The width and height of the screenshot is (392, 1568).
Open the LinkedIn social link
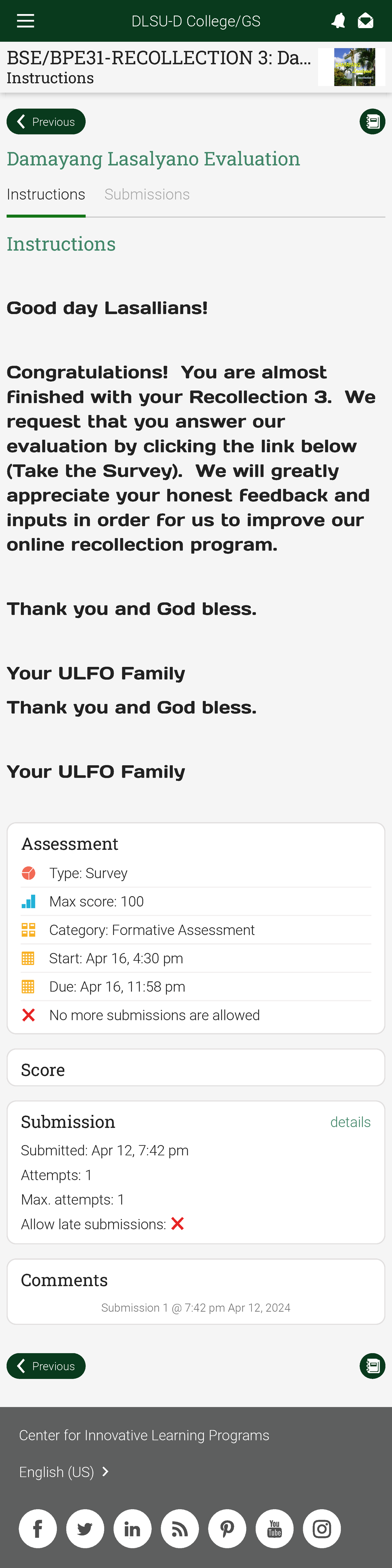point(132,1528)
